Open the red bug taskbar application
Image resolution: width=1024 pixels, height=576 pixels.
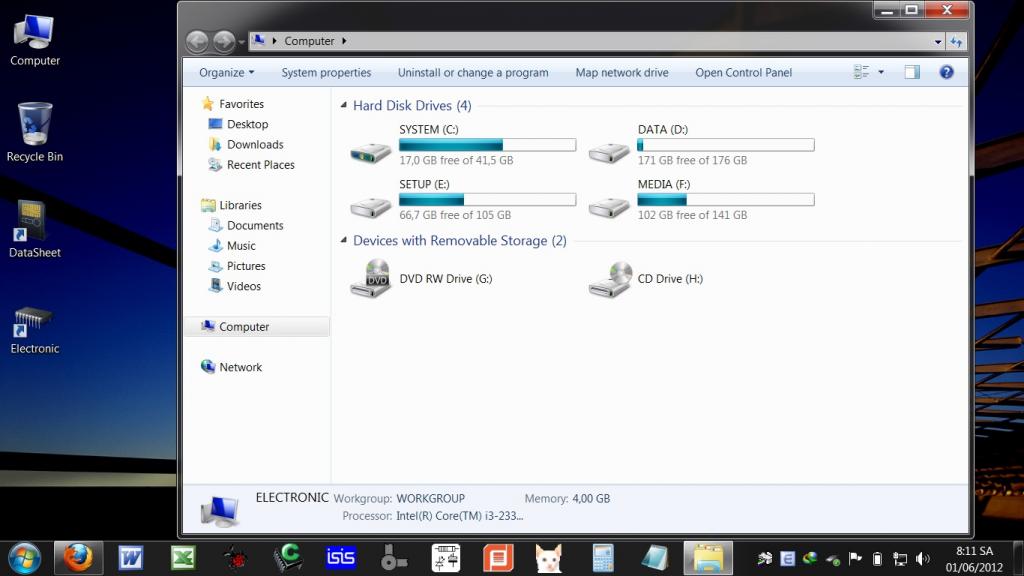[235, 559]
